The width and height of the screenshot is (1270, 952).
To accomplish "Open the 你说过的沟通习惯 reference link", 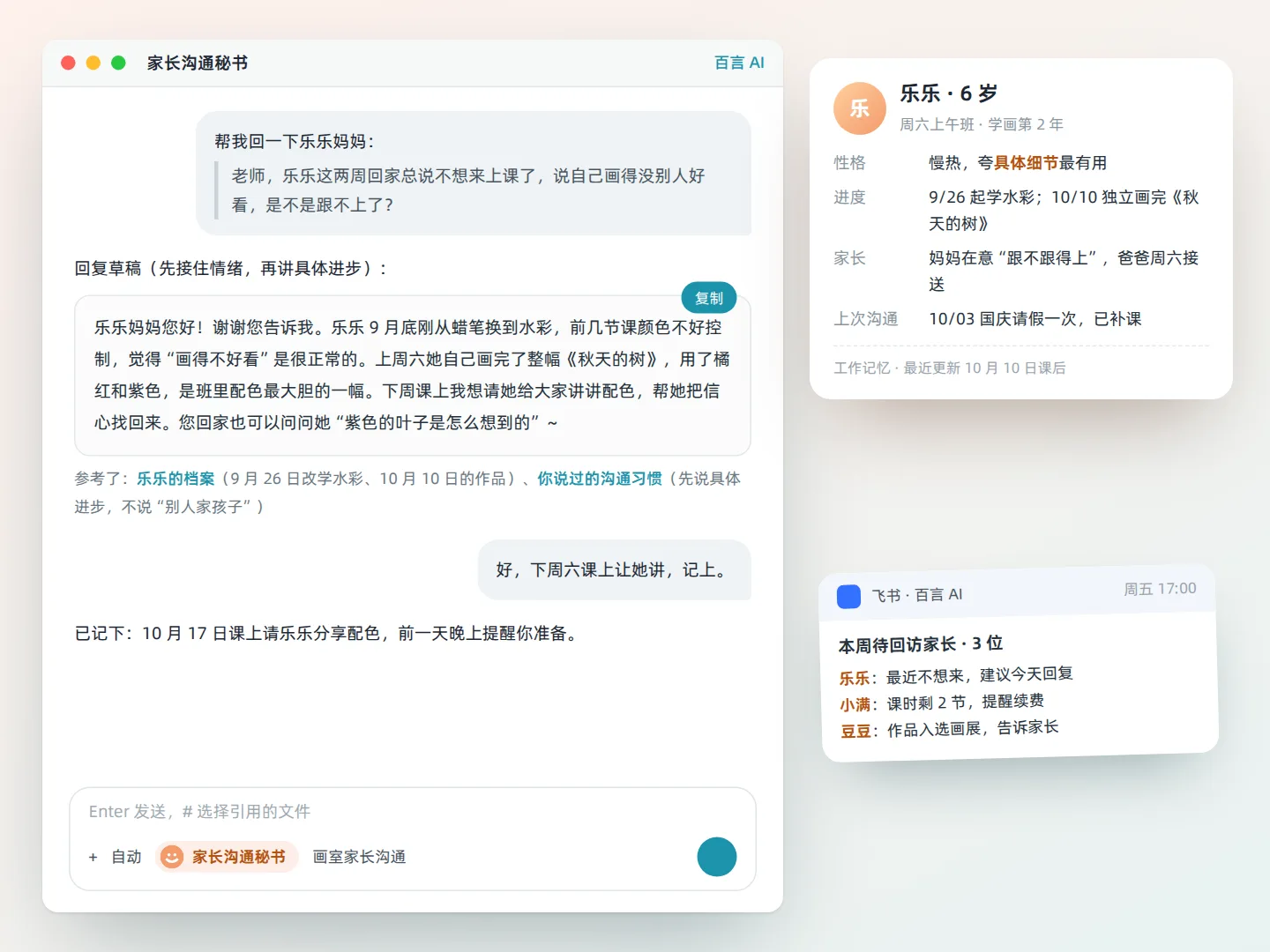I will click(x=600, y=479).
